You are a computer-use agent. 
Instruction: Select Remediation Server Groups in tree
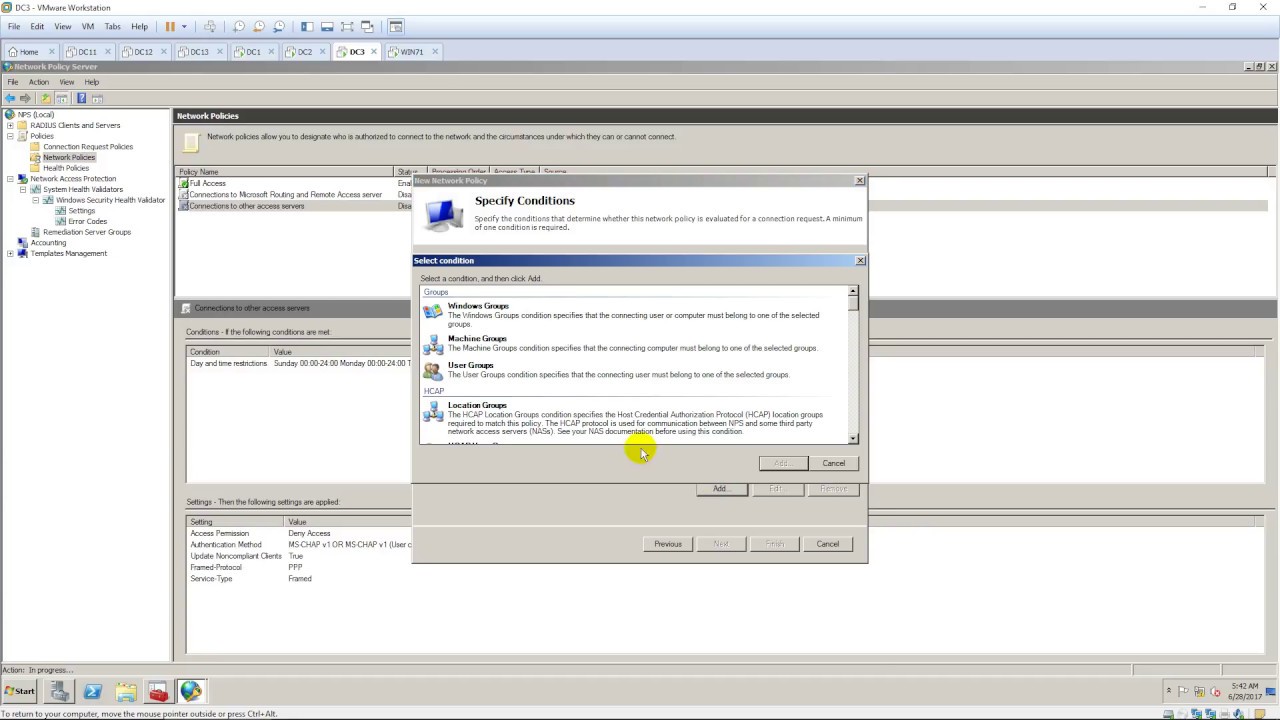[86, 232]
